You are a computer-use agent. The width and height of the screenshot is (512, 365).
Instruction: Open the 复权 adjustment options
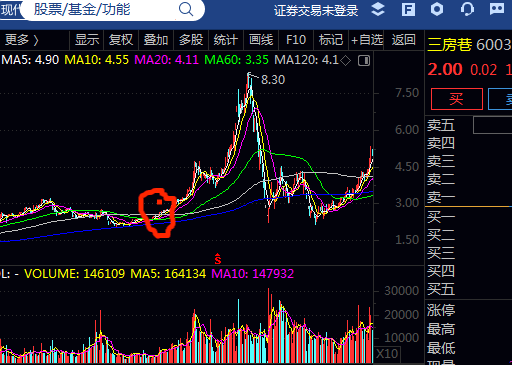121,40
